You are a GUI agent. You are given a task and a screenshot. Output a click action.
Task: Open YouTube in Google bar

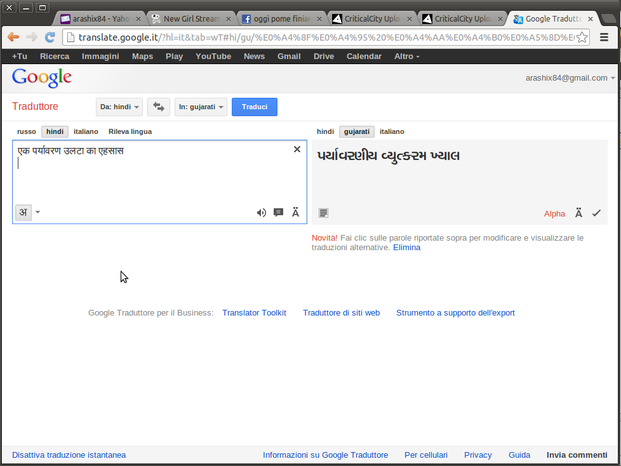coord(213,56)
